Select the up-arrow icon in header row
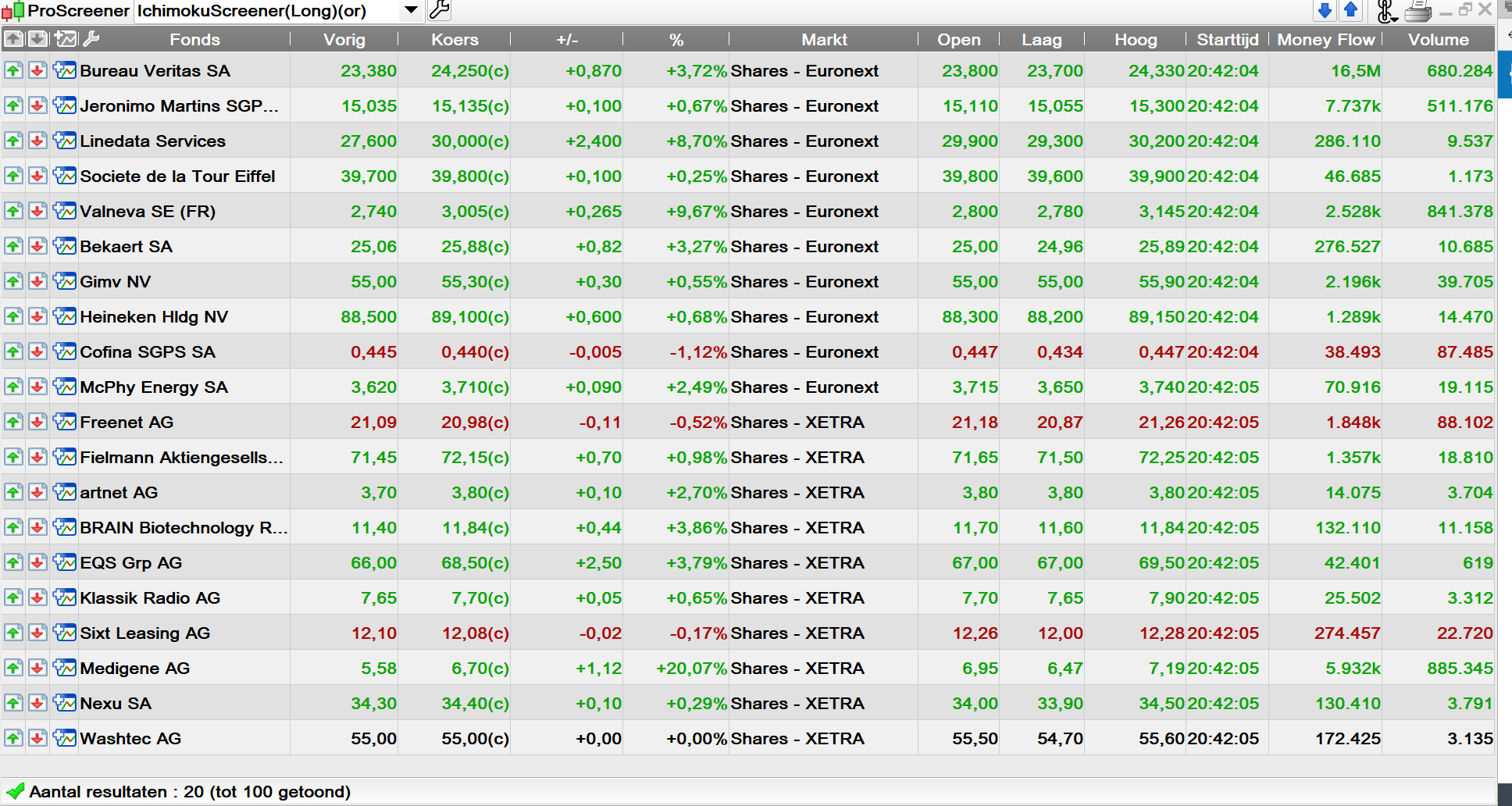 pyautogui.click(x=13, y=39)
